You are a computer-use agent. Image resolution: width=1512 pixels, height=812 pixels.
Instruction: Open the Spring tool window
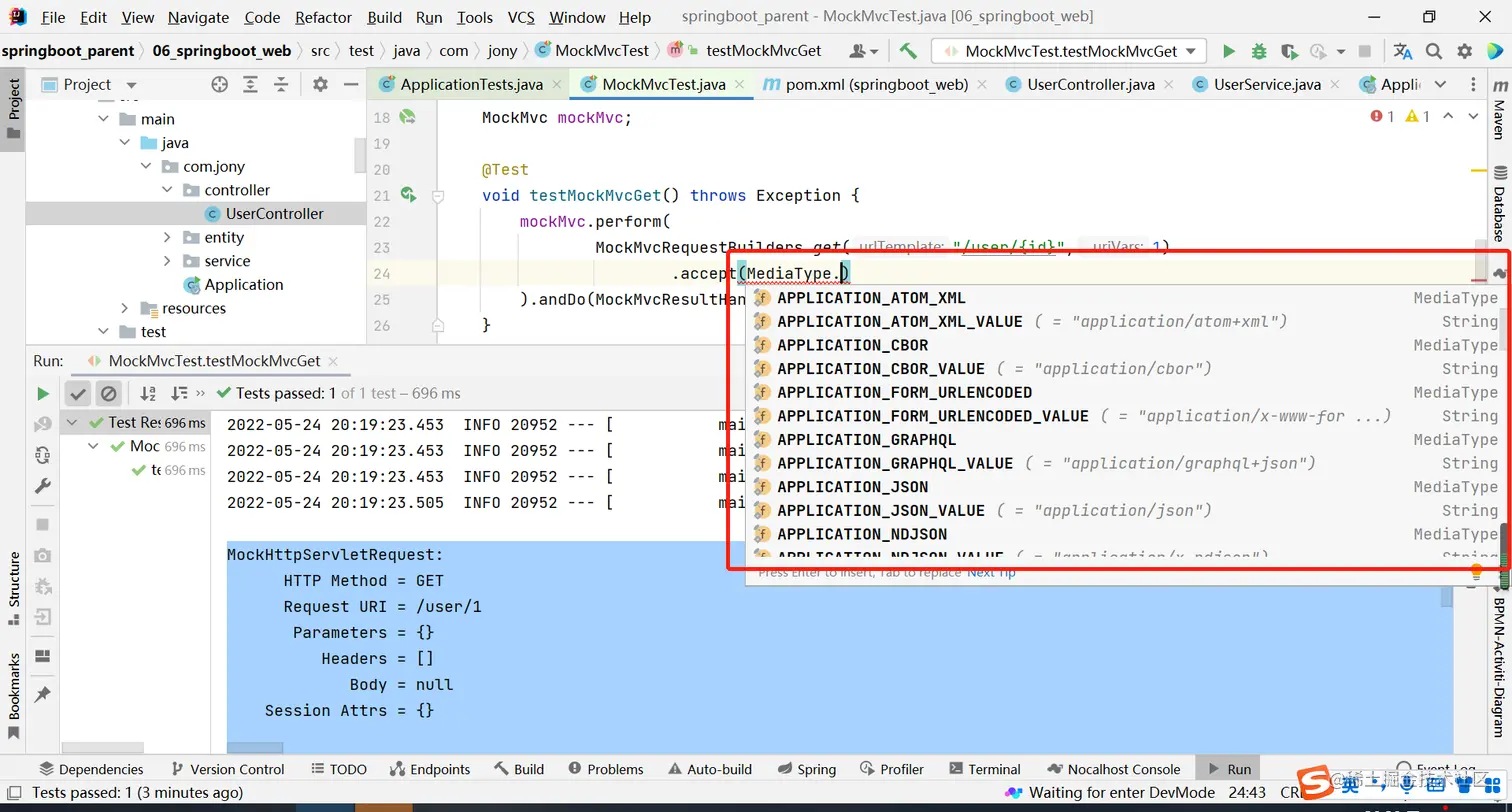click(x=806, y=769)
